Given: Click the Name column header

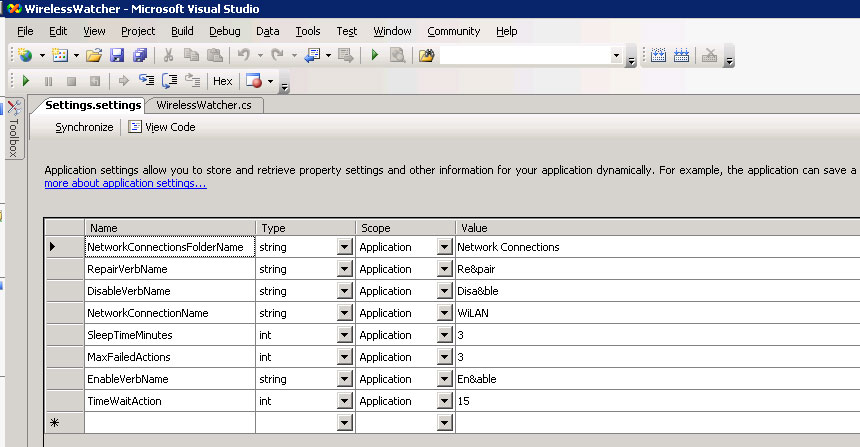Looking at the screenshot, I should [170, 228].
